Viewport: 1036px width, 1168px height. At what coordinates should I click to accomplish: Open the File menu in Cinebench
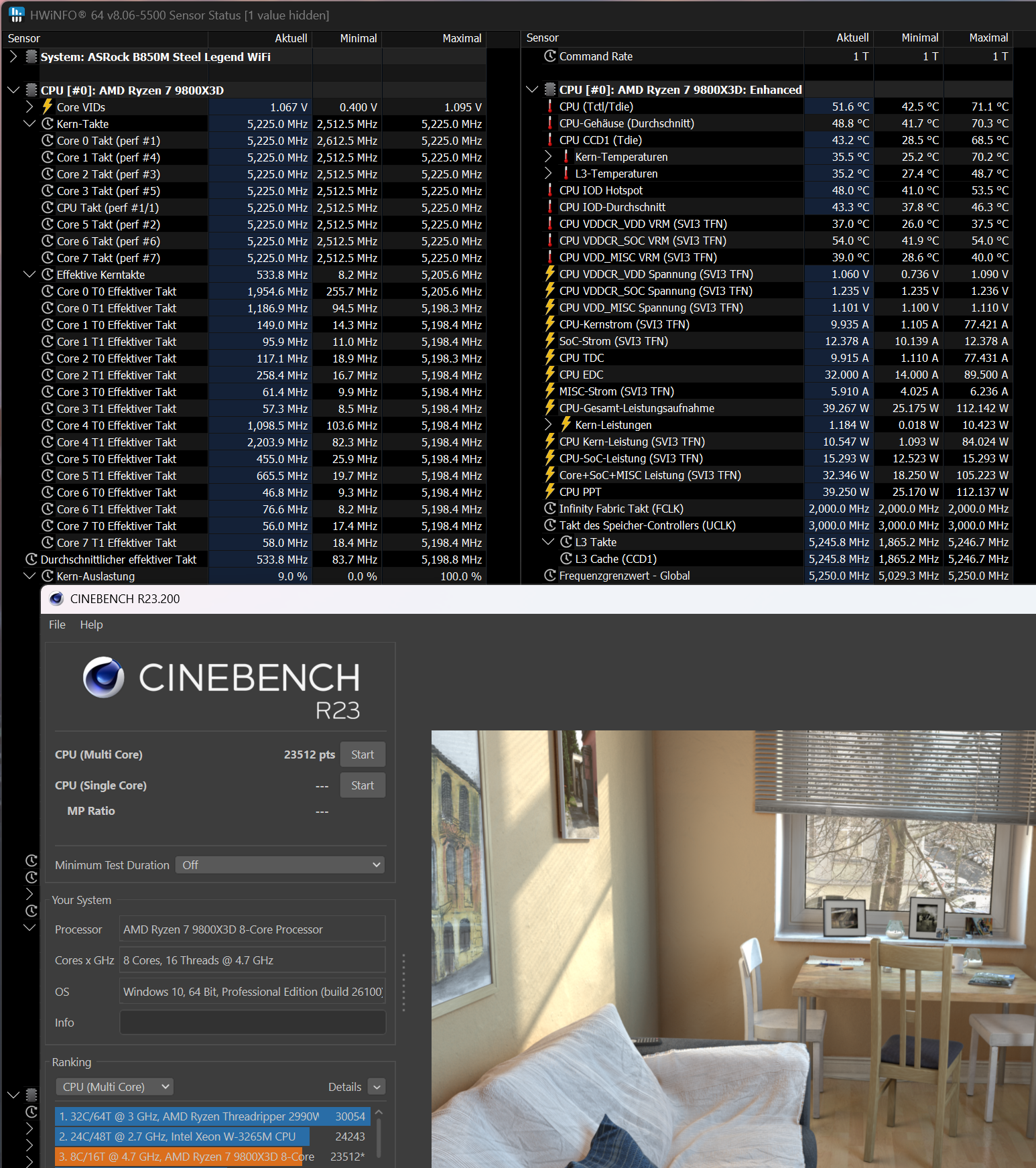pos(57,624)
